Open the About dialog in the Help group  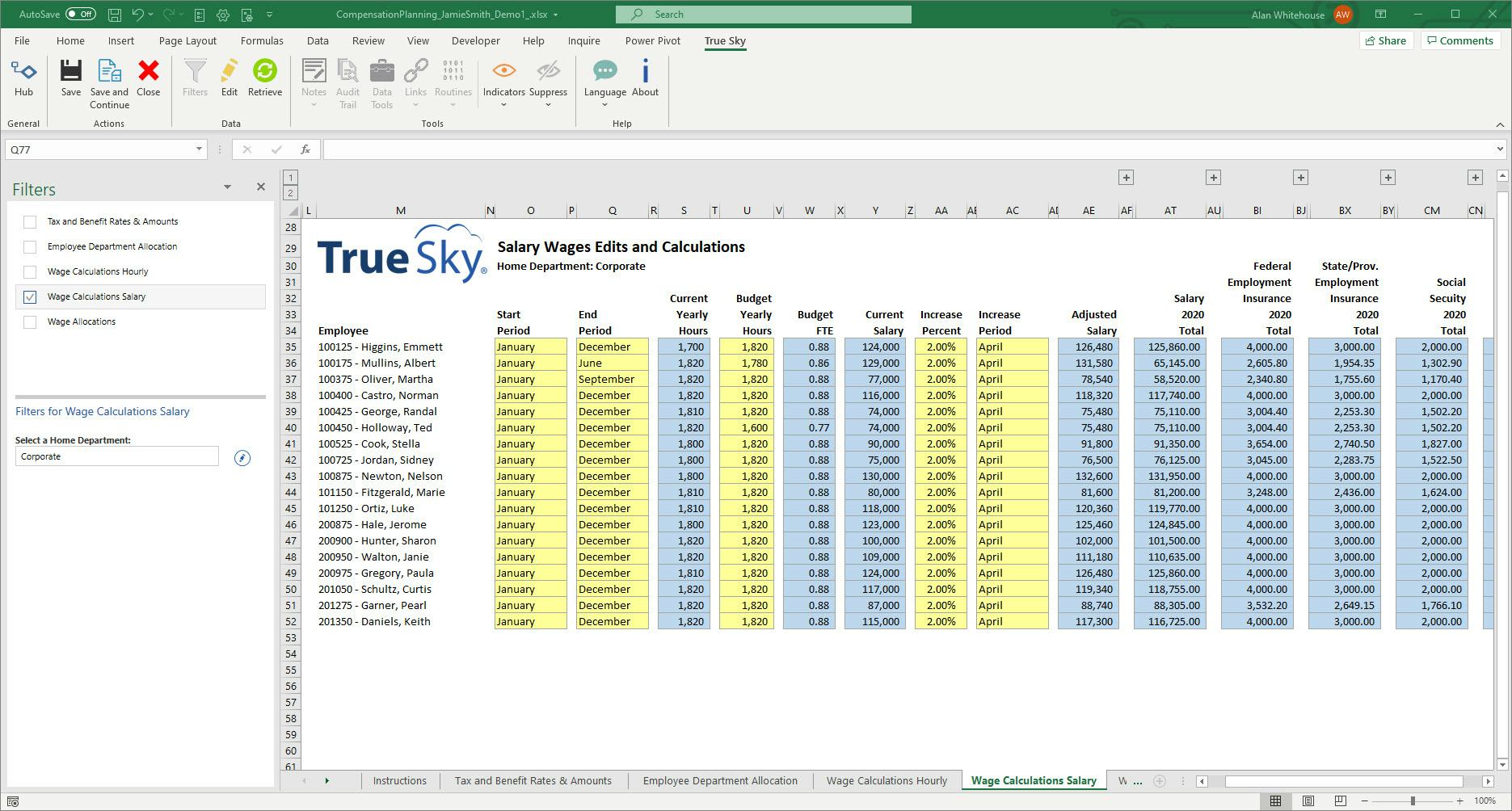(x=644, y=81)
